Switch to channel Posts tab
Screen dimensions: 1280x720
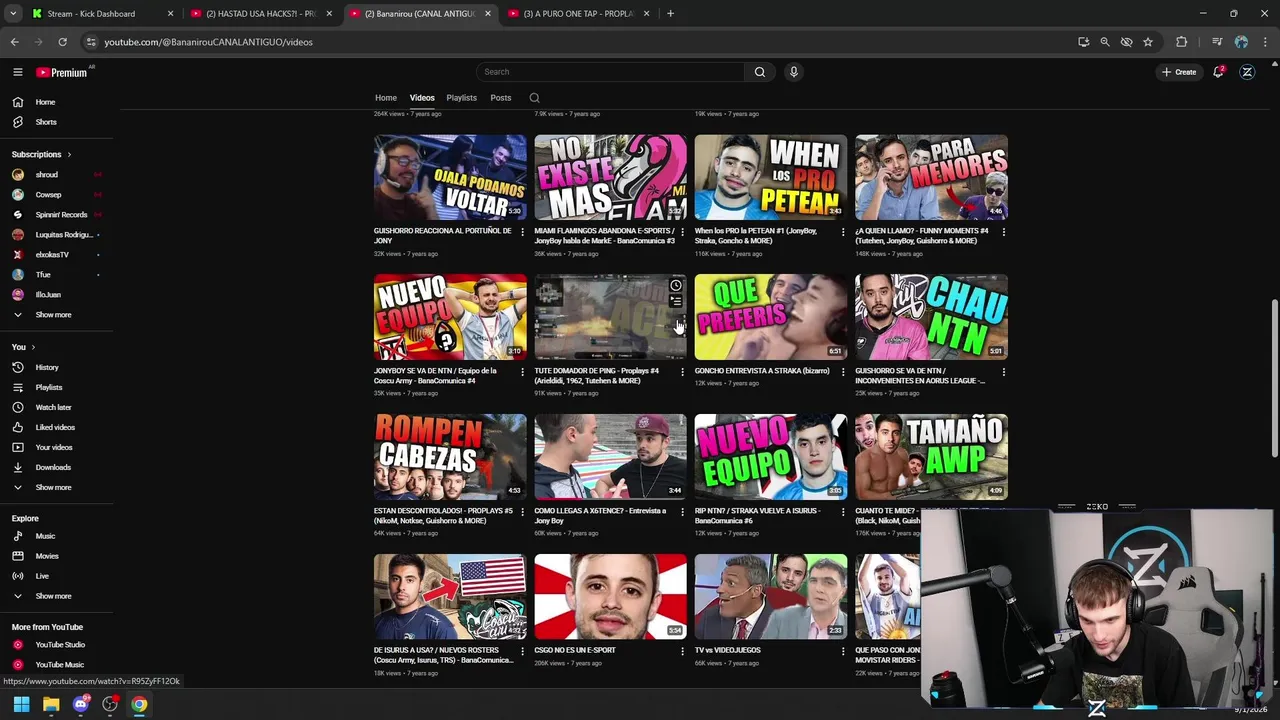click(501, 98)
